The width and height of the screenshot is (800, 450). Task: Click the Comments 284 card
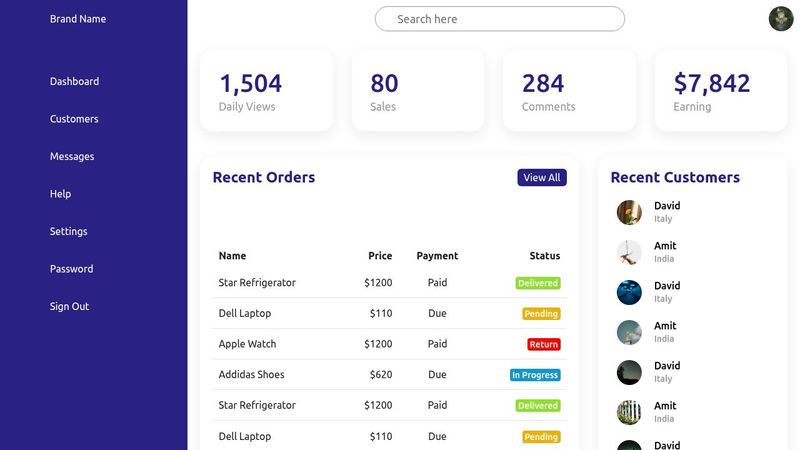[x=569, y=91]
